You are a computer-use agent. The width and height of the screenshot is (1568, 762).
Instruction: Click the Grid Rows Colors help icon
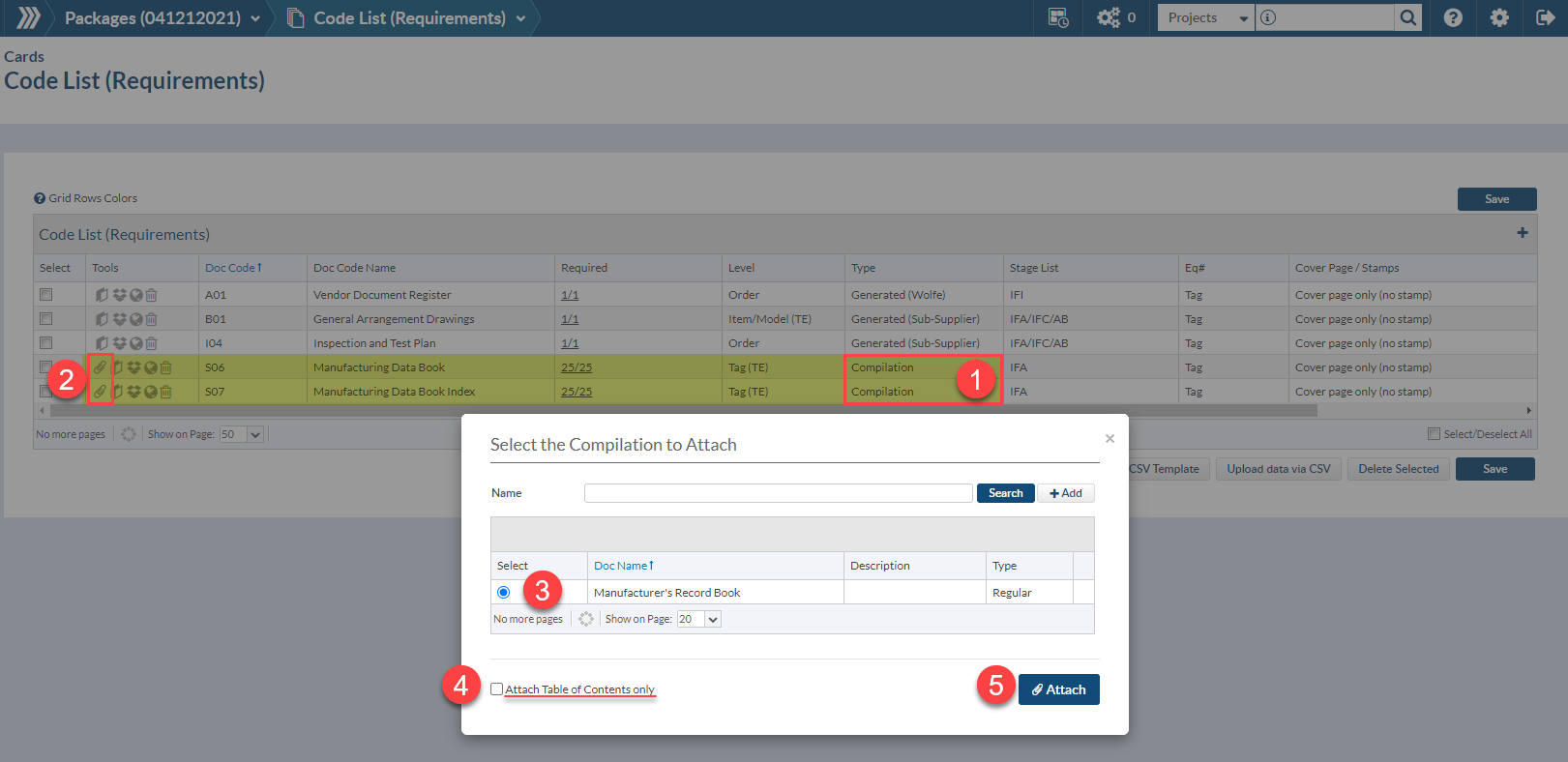(x=40, y=198)
